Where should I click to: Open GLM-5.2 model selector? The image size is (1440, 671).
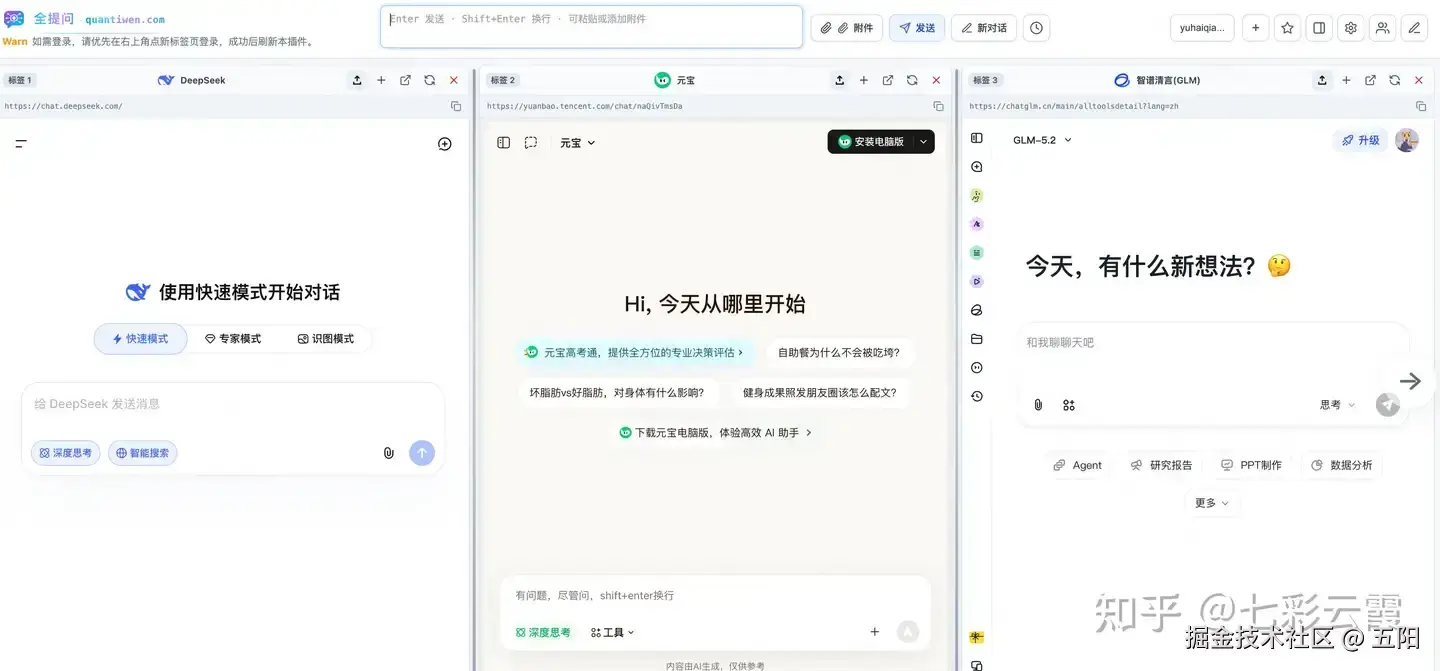coord(1042,140)
